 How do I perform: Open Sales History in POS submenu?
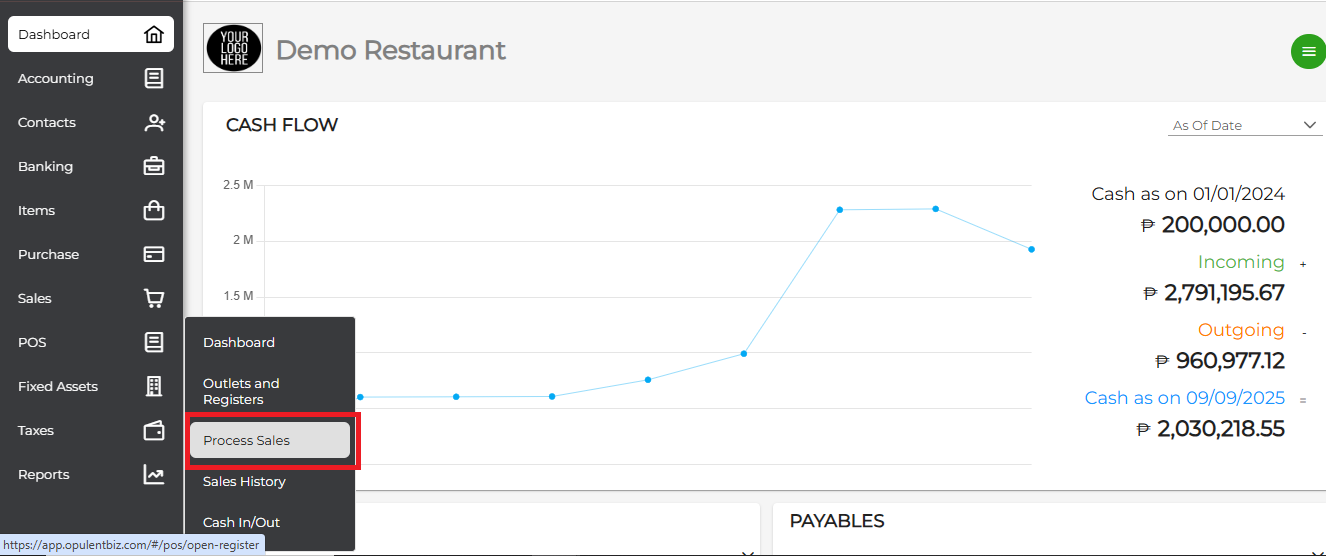point(244,482)
